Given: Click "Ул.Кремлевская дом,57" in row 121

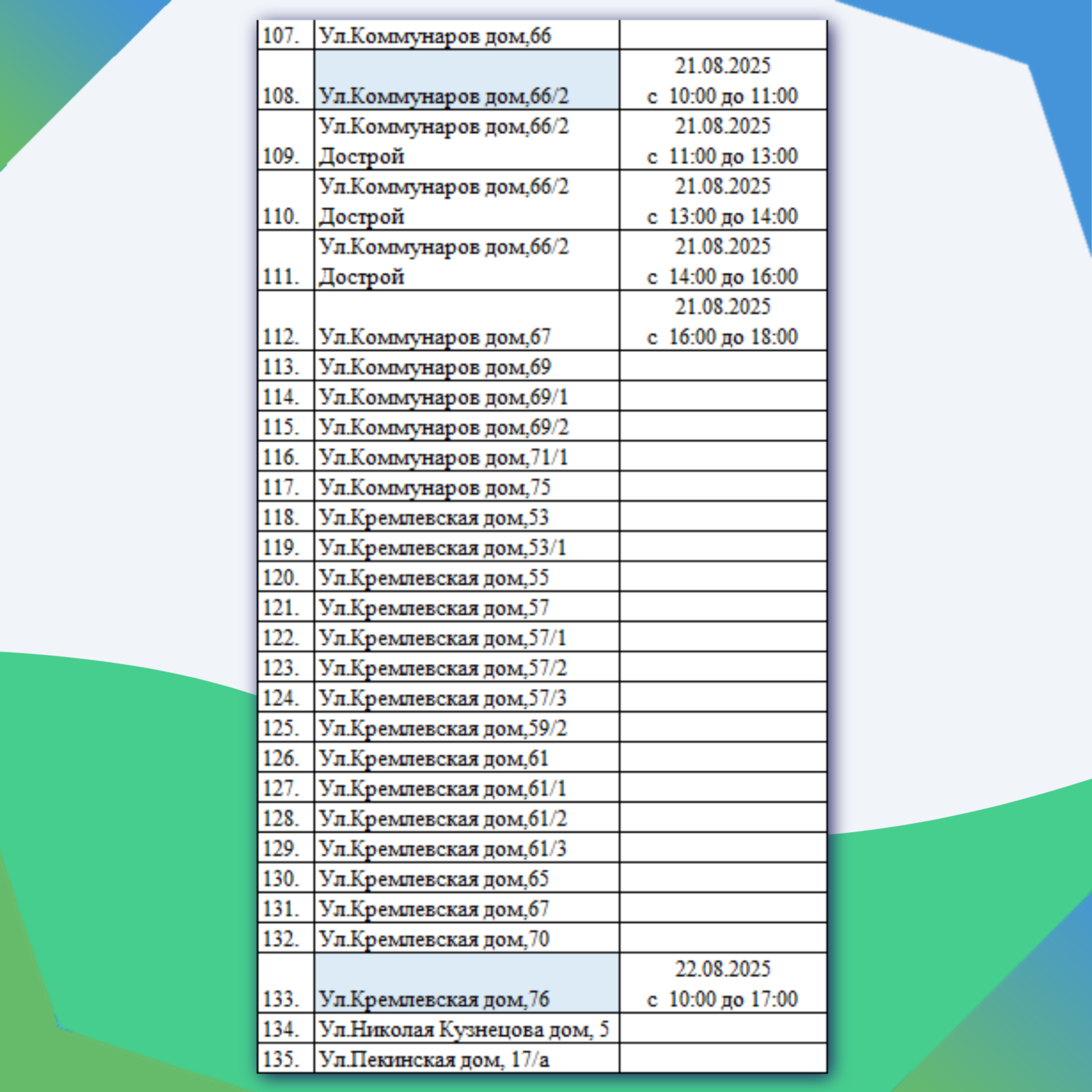Looking at the screenshot, I should tap(467, 607).
